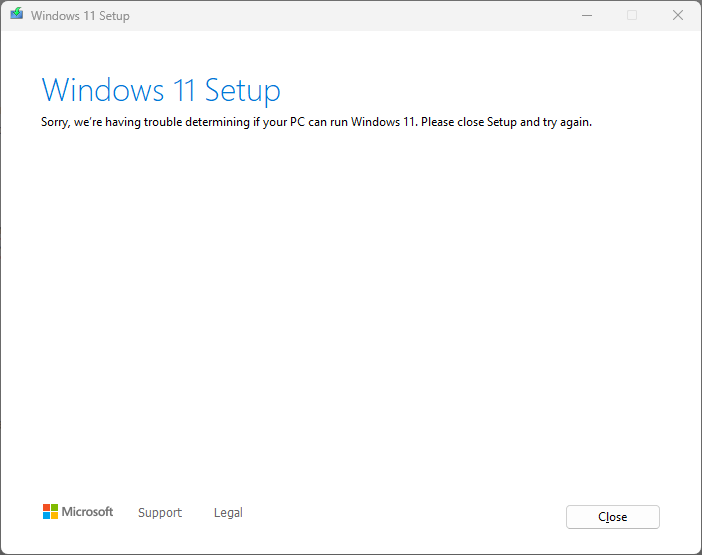Close the window using the title bar X

pos(678,16)
